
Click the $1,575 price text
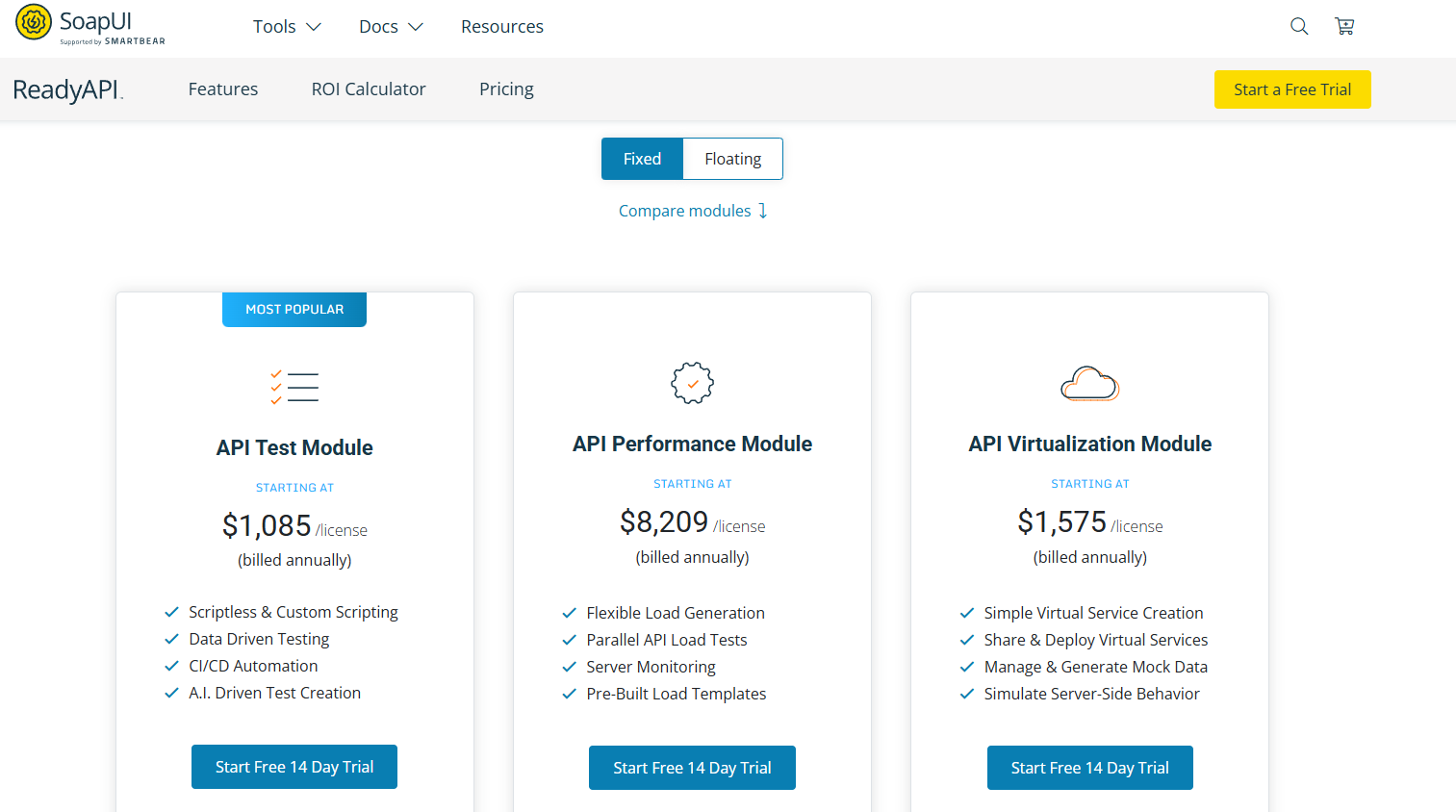(x=1061, y=521)
